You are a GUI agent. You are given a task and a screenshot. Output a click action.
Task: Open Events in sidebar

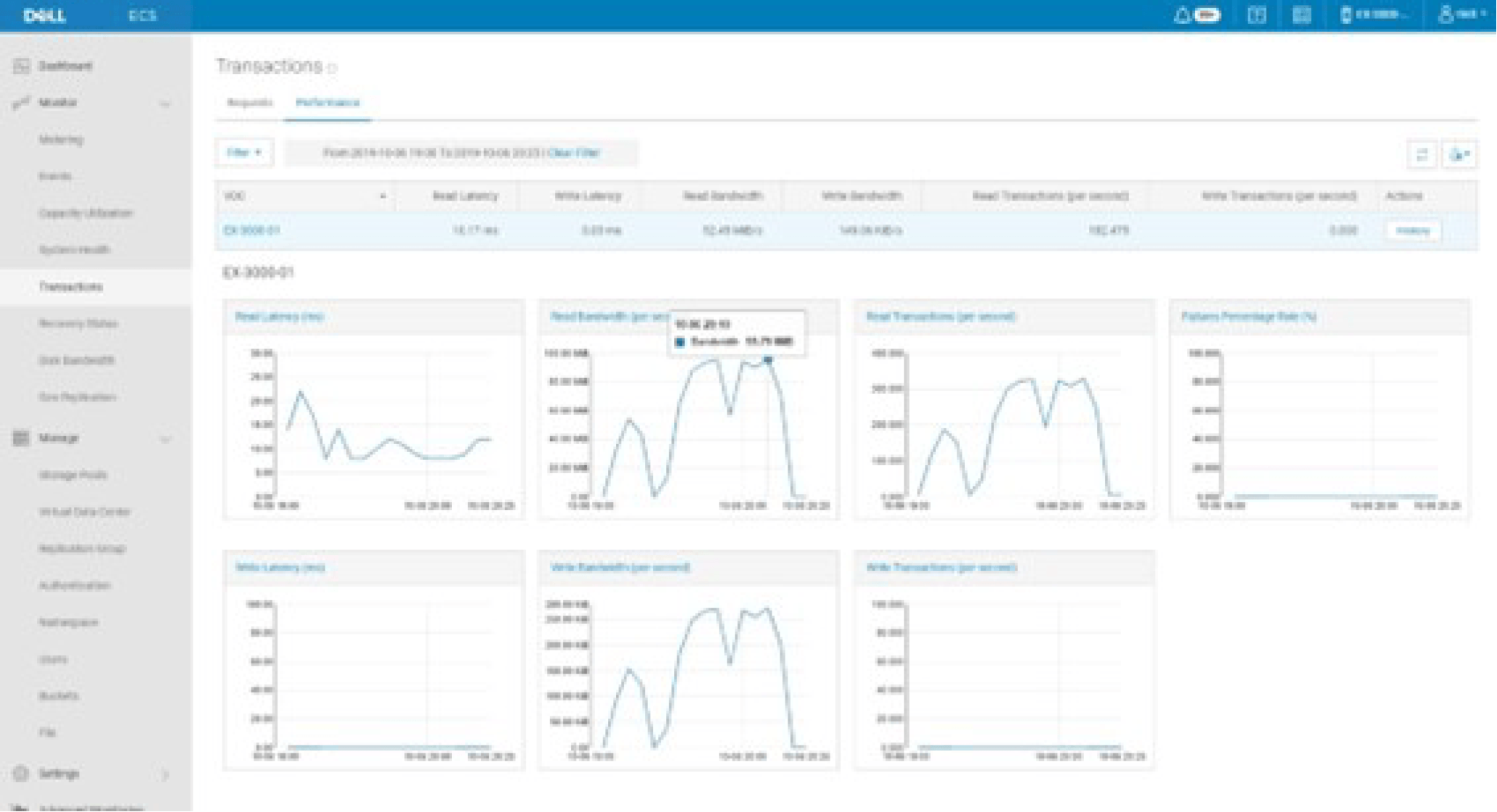coord(55,176)
